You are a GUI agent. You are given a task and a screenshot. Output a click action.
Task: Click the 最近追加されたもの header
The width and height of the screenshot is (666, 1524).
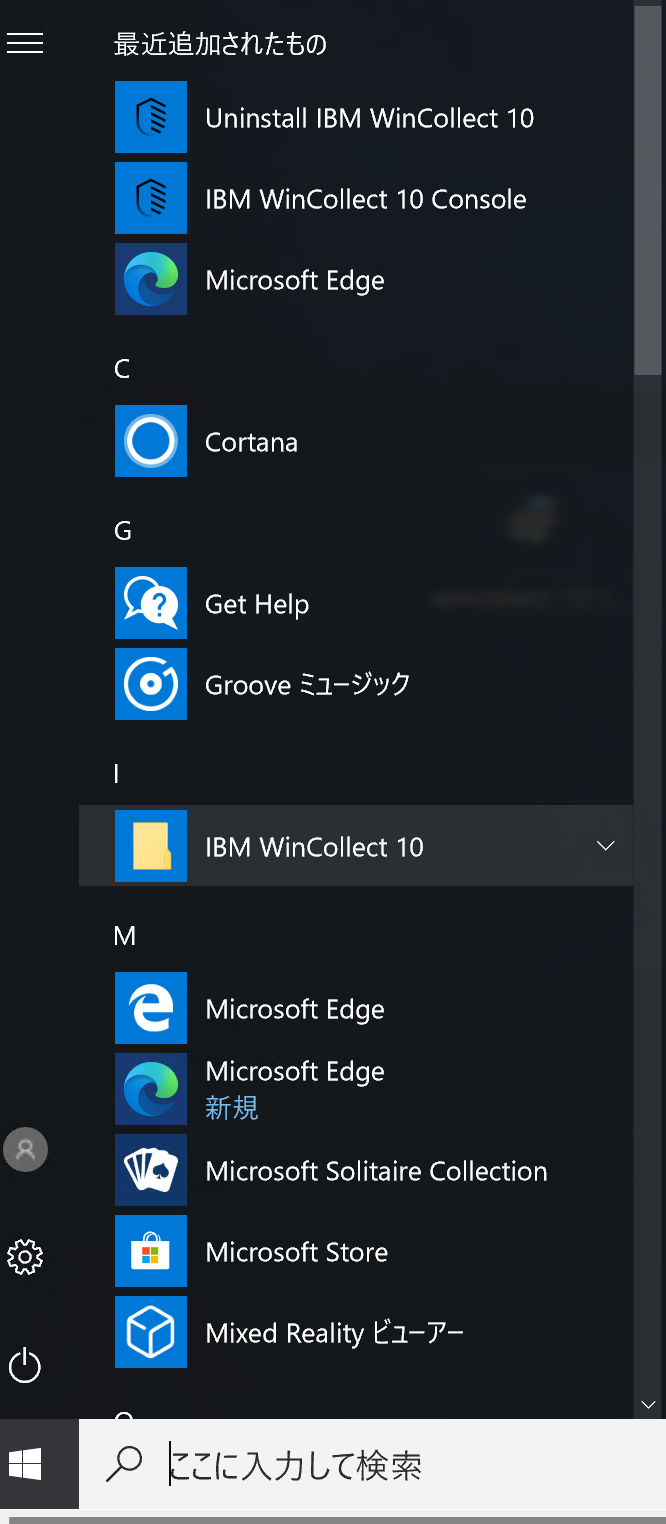point(221,44)
